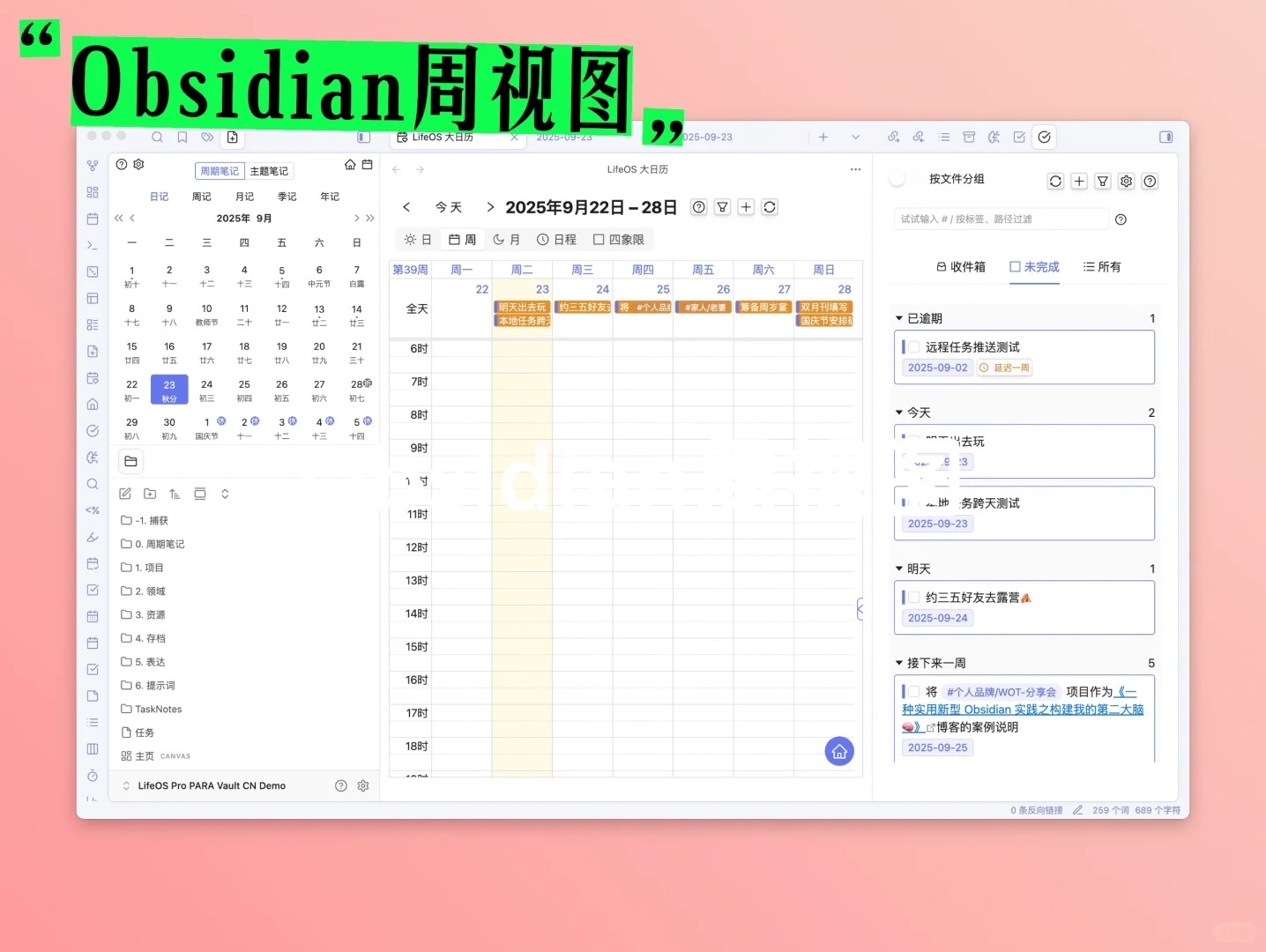
Task: Open graph view from the left ribbon
Action: pos(93,165)
